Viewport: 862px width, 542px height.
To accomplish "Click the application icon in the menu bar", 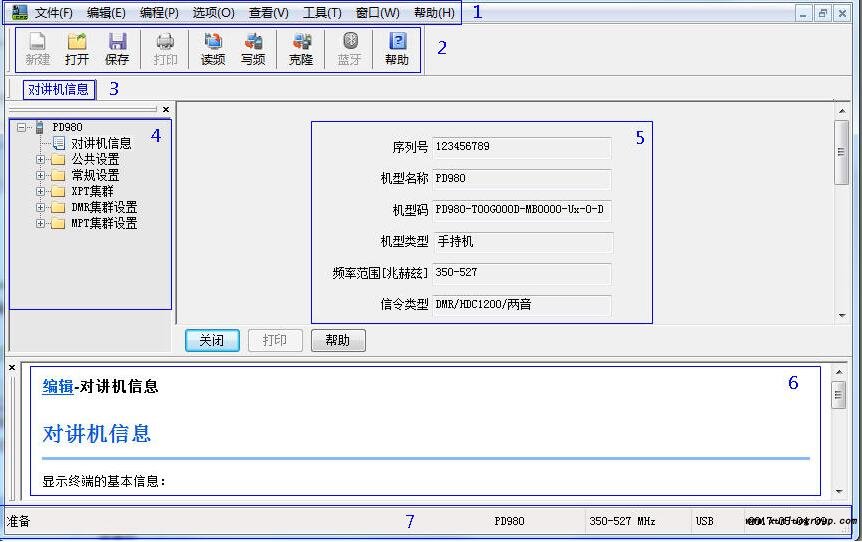I will coord(19,12).
